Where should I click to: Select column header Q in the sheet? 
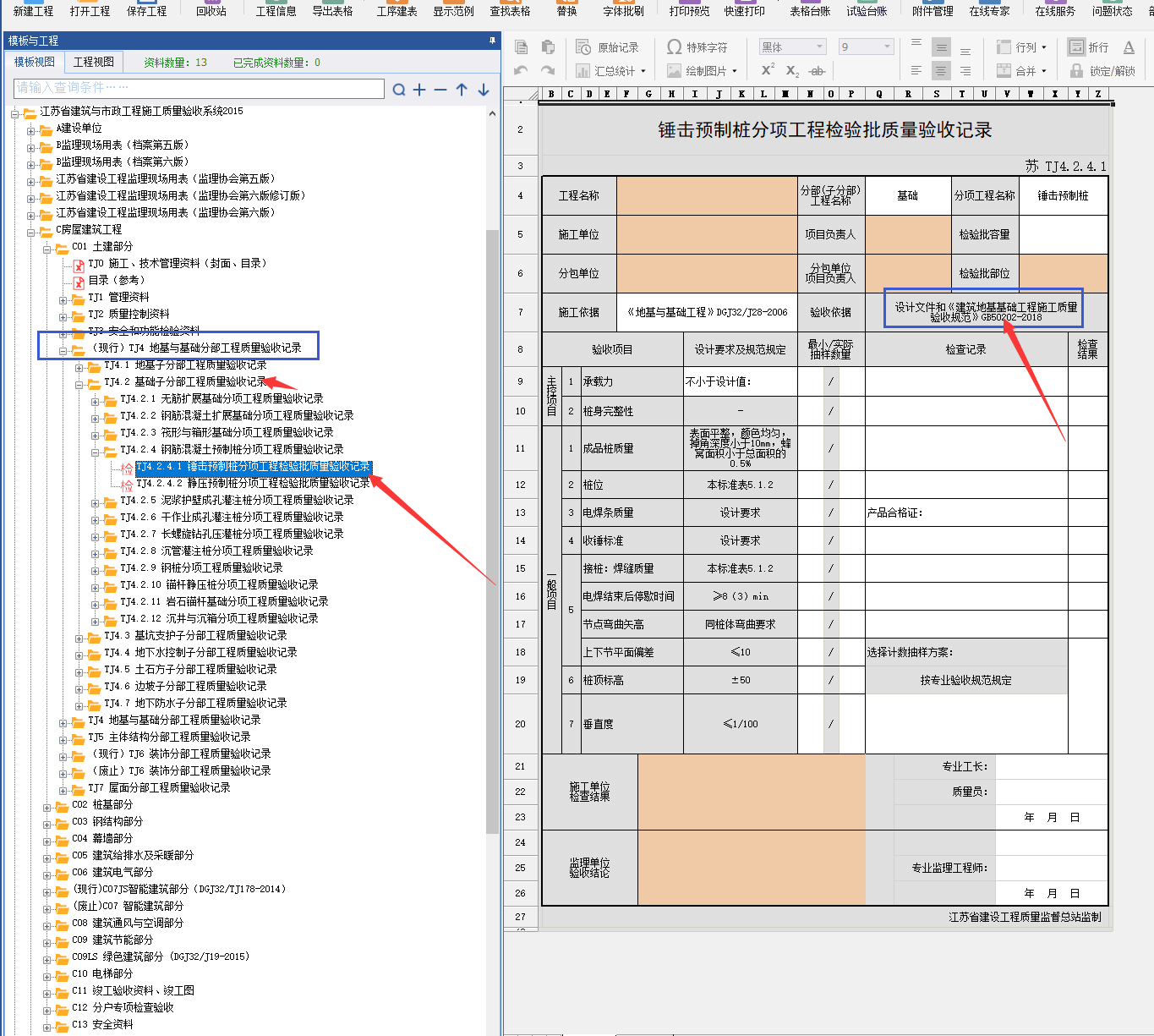[879, 94]
